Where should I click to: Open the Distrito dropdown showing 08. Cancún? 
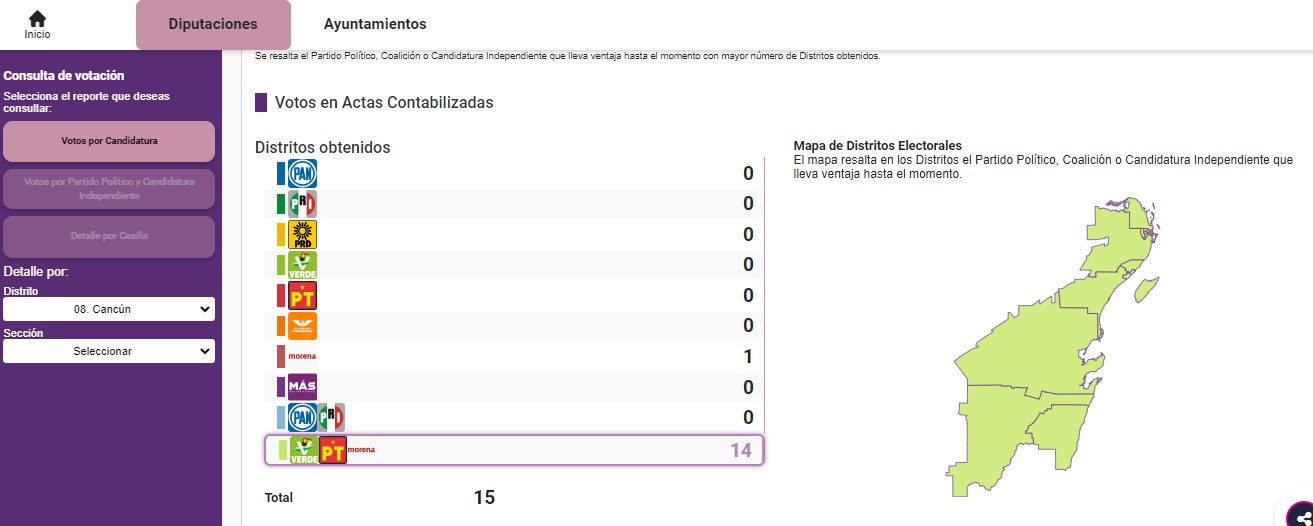point(108,309)
